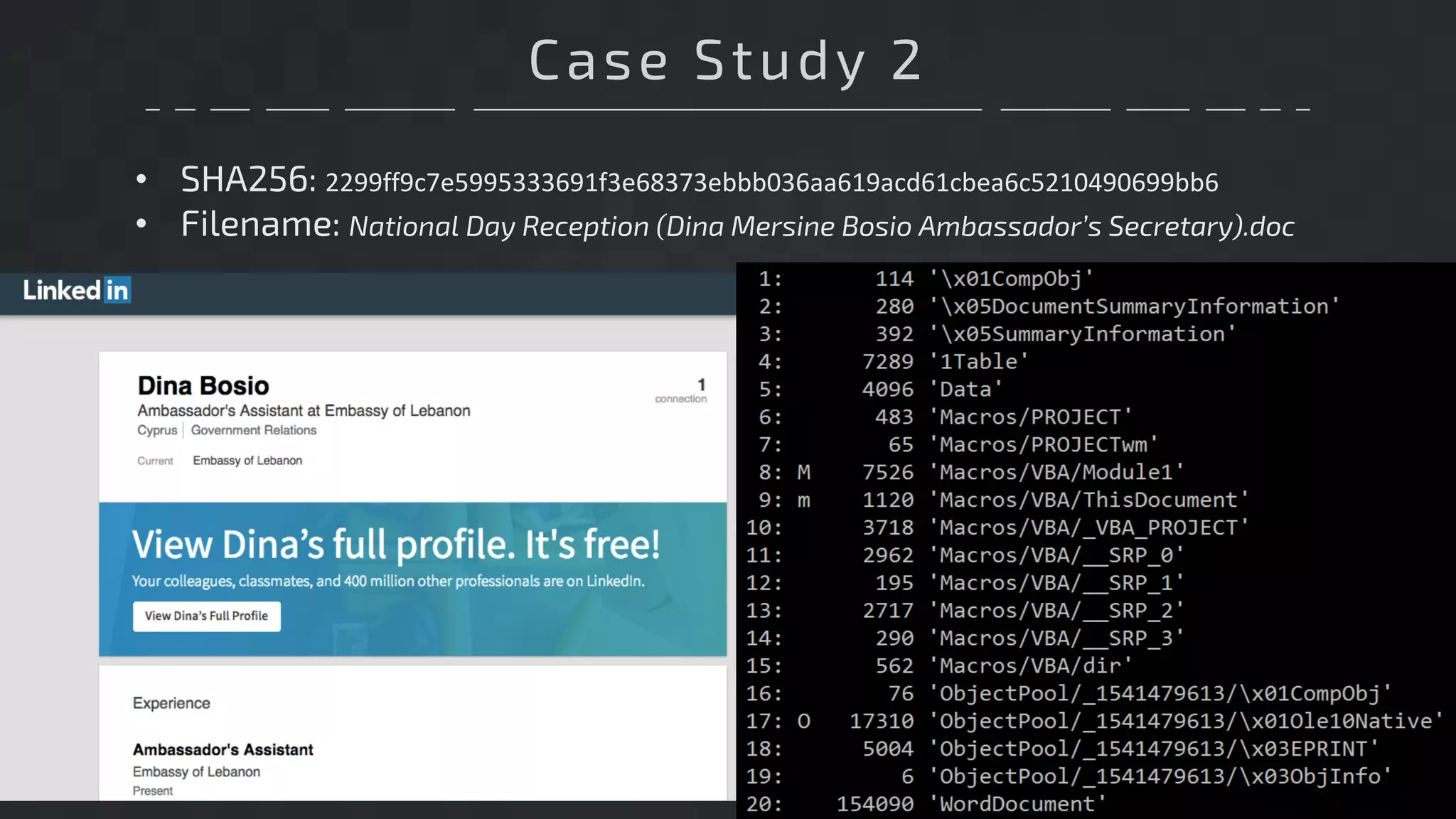The height and width of the screenshot is (819, 1456).
Task: Click View Dina's Full Profile button
Action: [x=206, y=616]
